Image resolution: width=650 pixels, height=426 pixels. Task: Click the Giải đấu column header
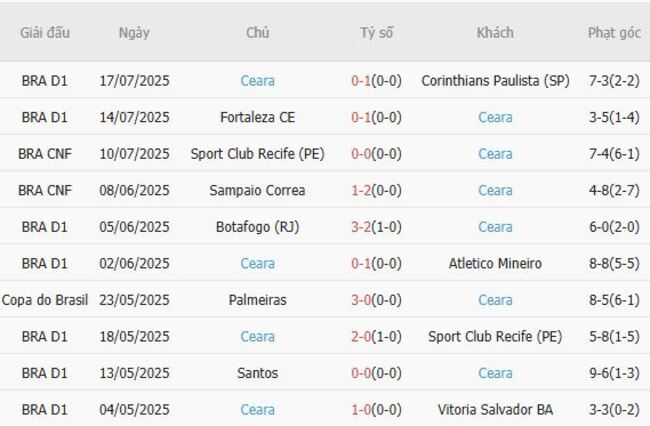click(x=45, y=33)
